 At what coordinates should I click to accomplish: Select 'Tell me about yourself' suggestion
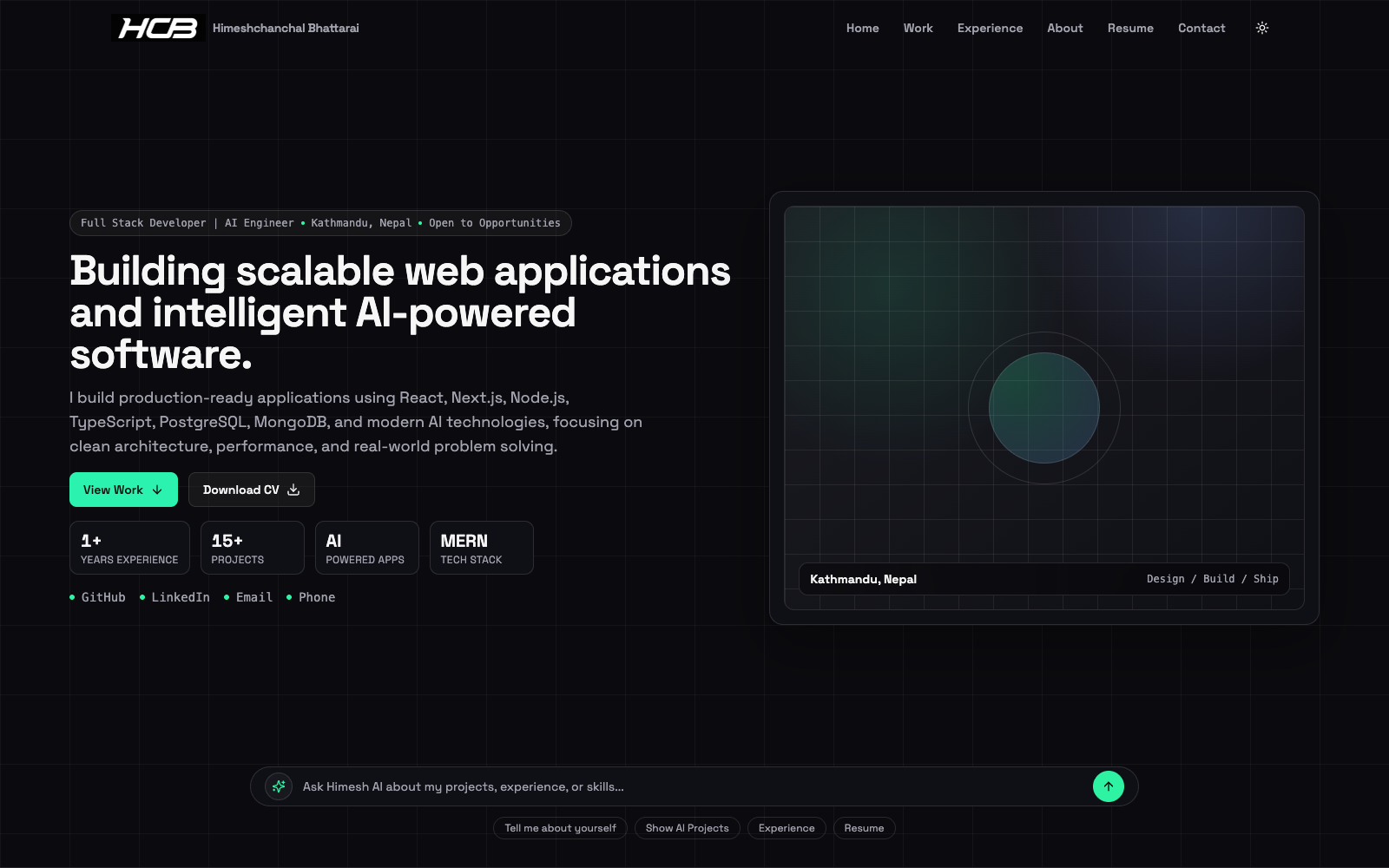(561, 828)
